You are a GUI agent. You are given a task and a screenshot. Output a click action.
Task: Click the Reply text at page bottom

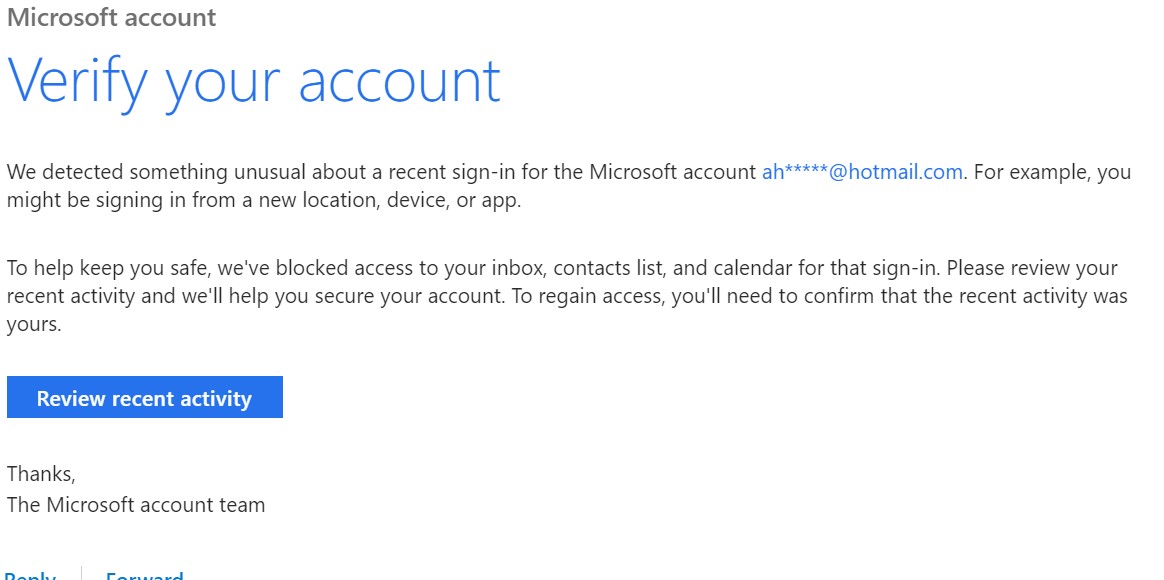(x=29, y=575)
